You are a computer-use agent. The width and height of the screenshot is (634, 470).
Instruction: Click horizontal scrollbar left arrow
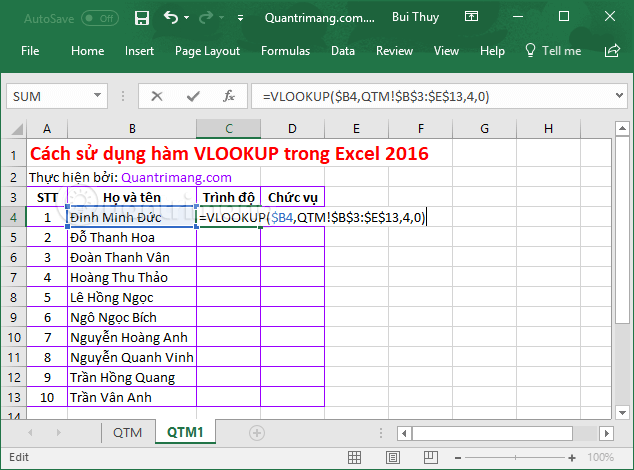click(x=404, y=434)
